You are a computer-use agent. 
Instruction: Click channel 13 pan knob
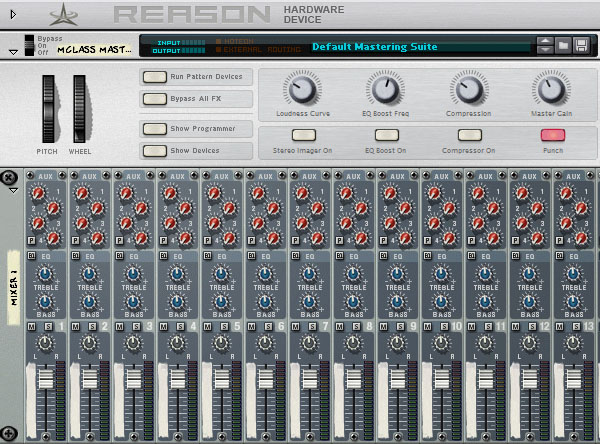573,343
